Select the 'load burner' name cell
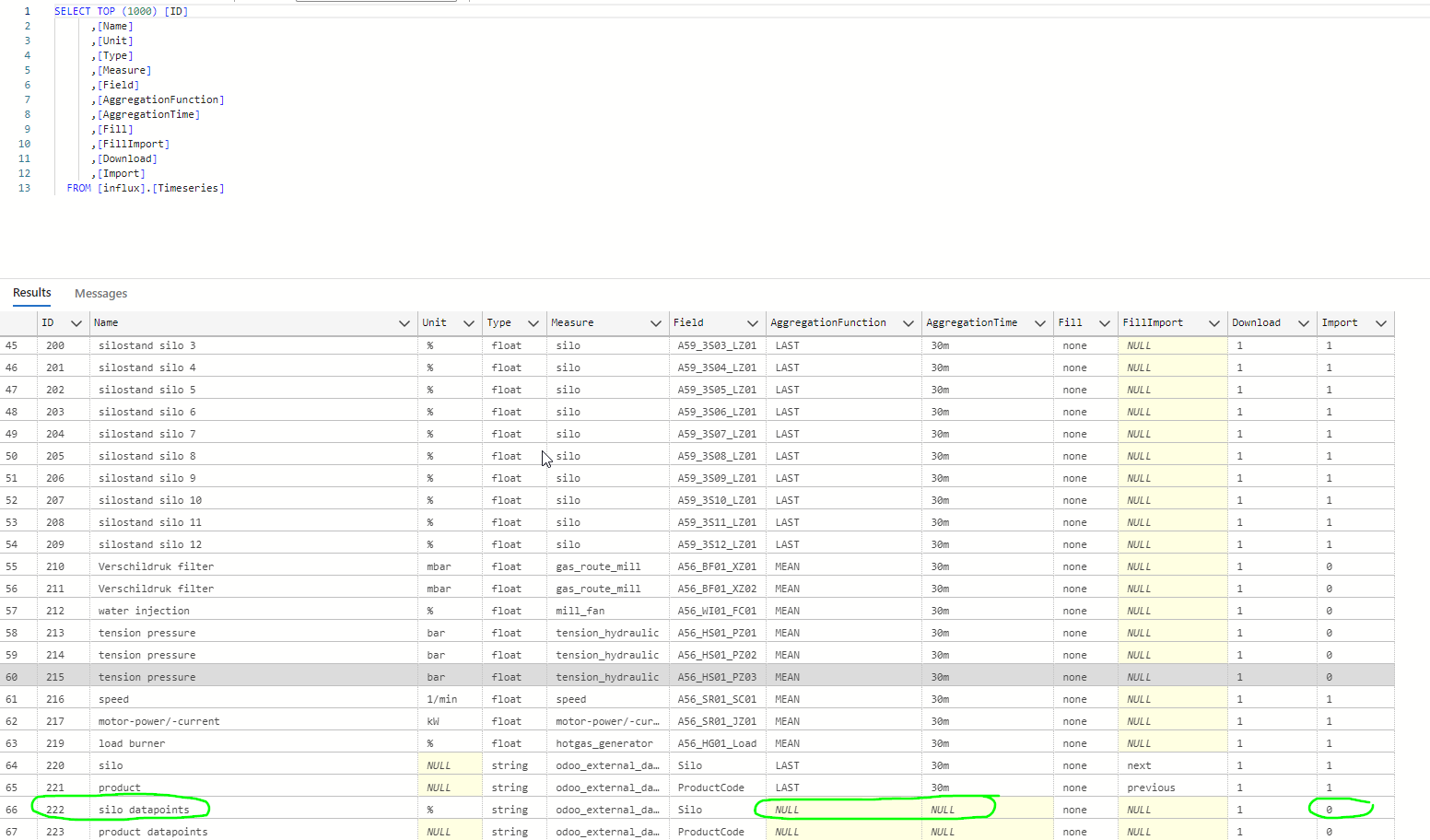The image size is (1430, 840). tap(253, 743)
